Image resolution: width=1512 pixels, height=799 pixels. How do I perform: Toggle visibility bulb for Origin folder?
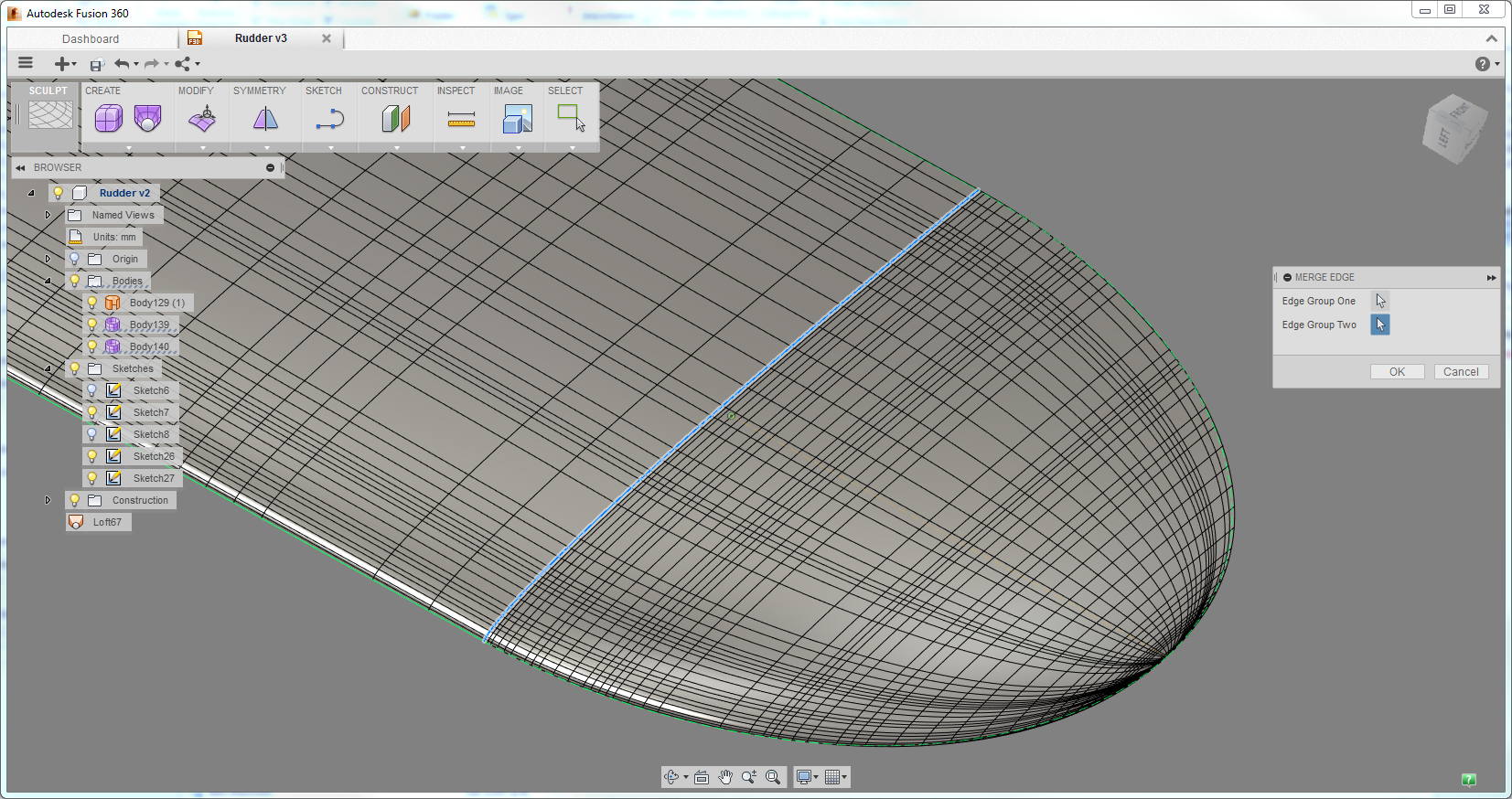point(75,259)
